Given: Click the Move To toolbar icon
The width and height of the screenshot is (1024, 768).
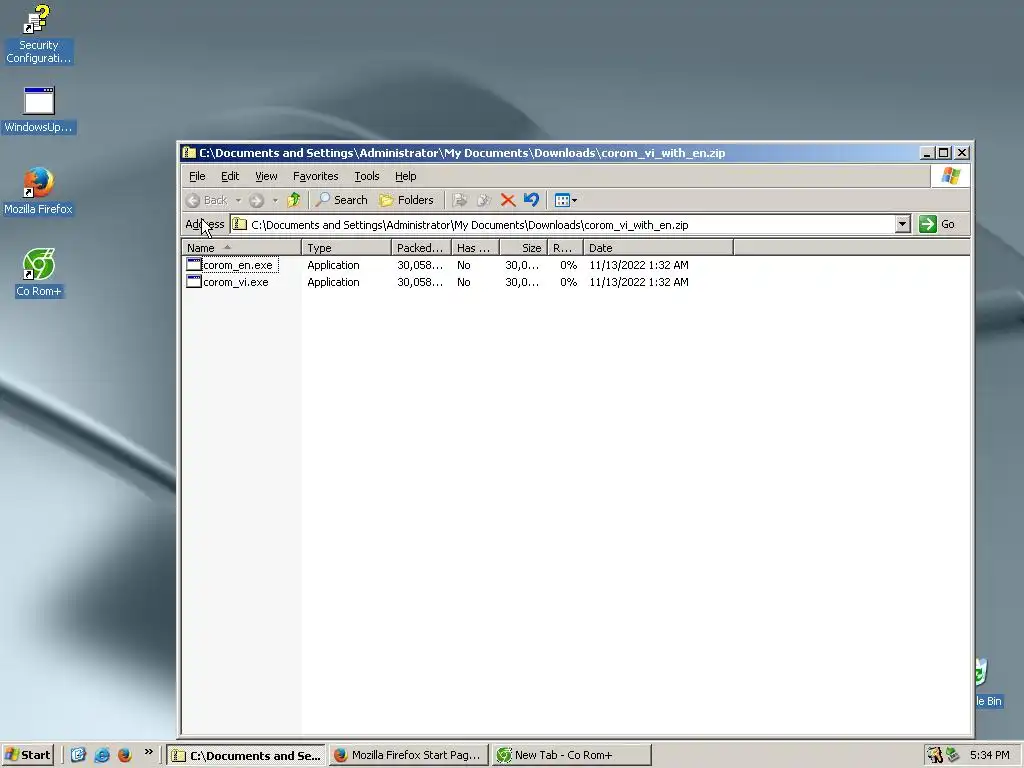Looking at the screenshot, I should 460,200.
